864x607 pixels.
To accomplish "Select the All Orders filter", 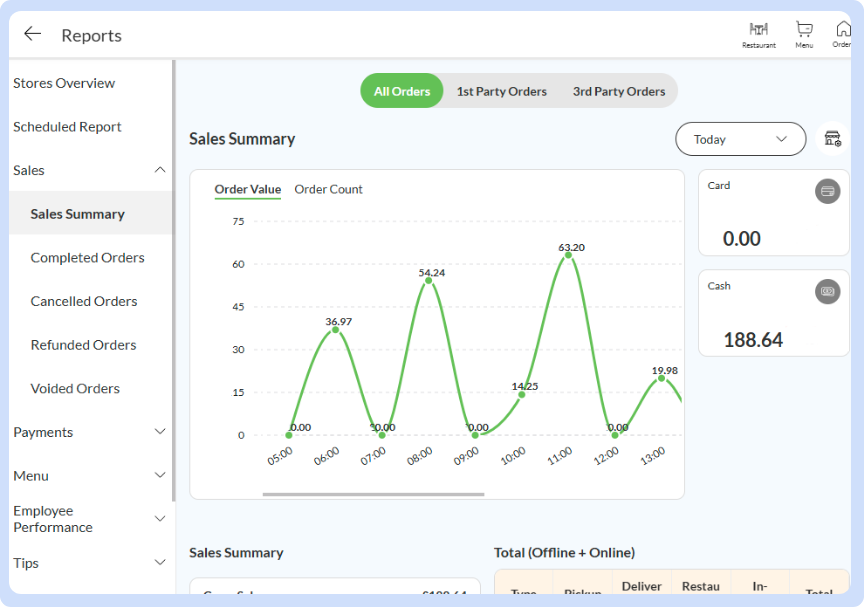I will 402,91.
